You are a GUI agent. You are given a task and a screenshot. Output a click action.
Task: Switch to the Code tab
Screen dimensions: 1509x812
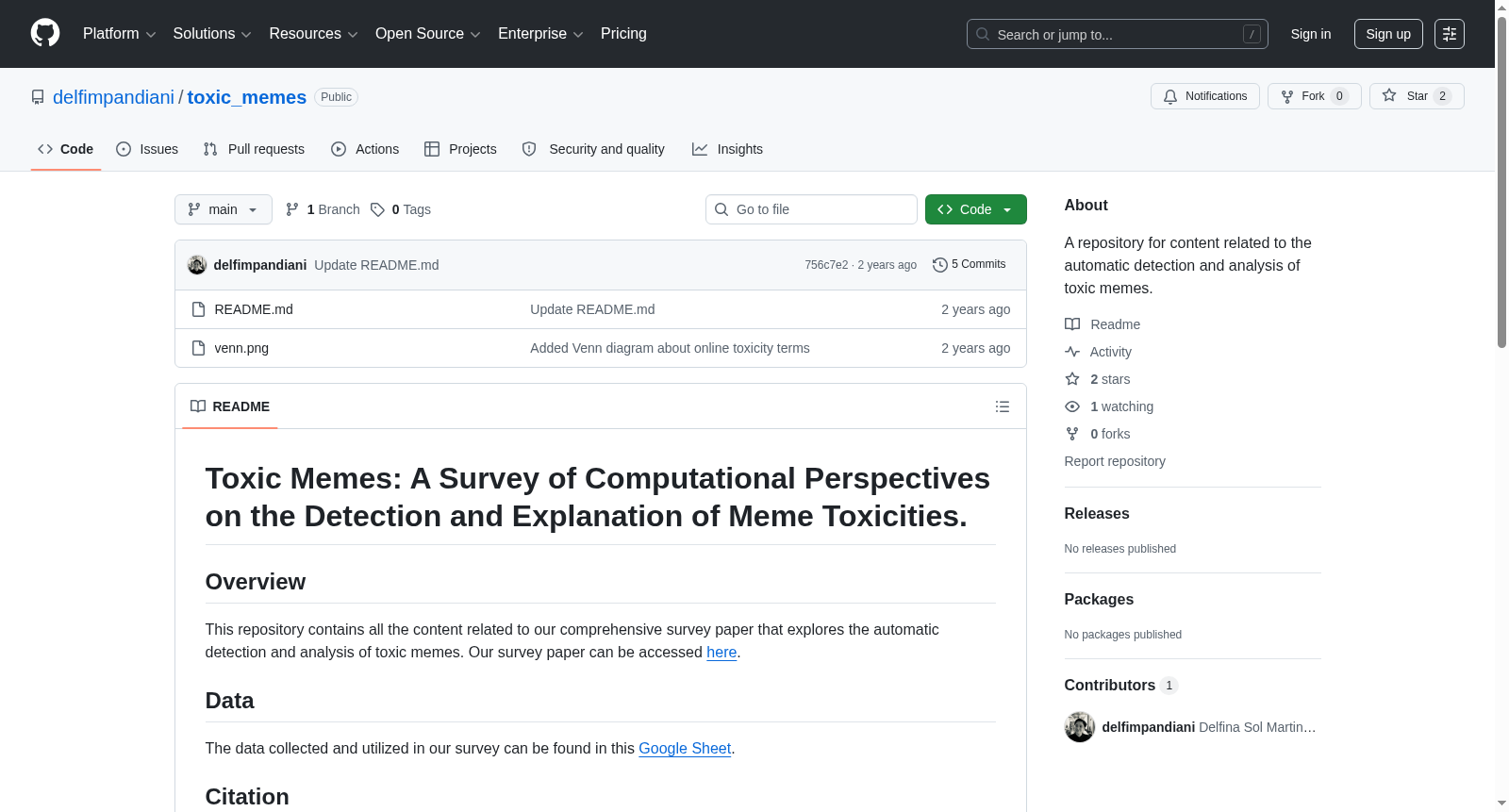(x=66, y=149)
